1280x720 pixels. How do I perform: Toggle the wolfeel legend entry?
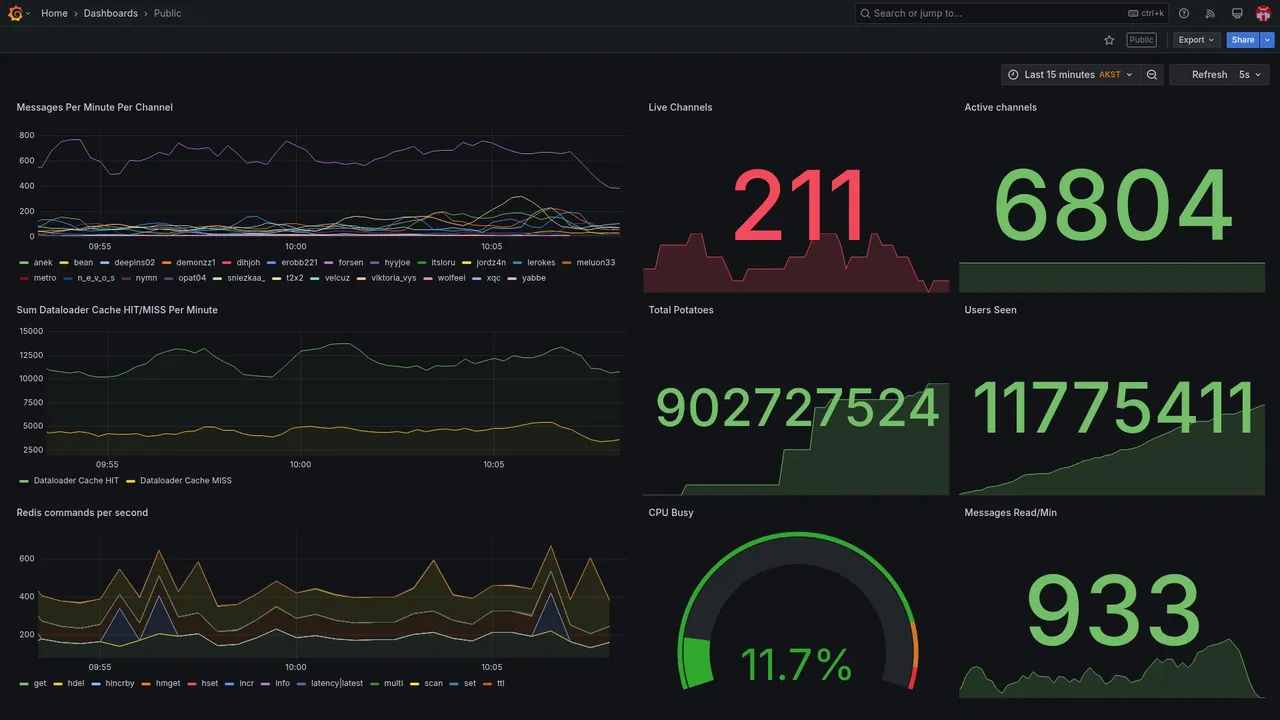pos(451,278)
